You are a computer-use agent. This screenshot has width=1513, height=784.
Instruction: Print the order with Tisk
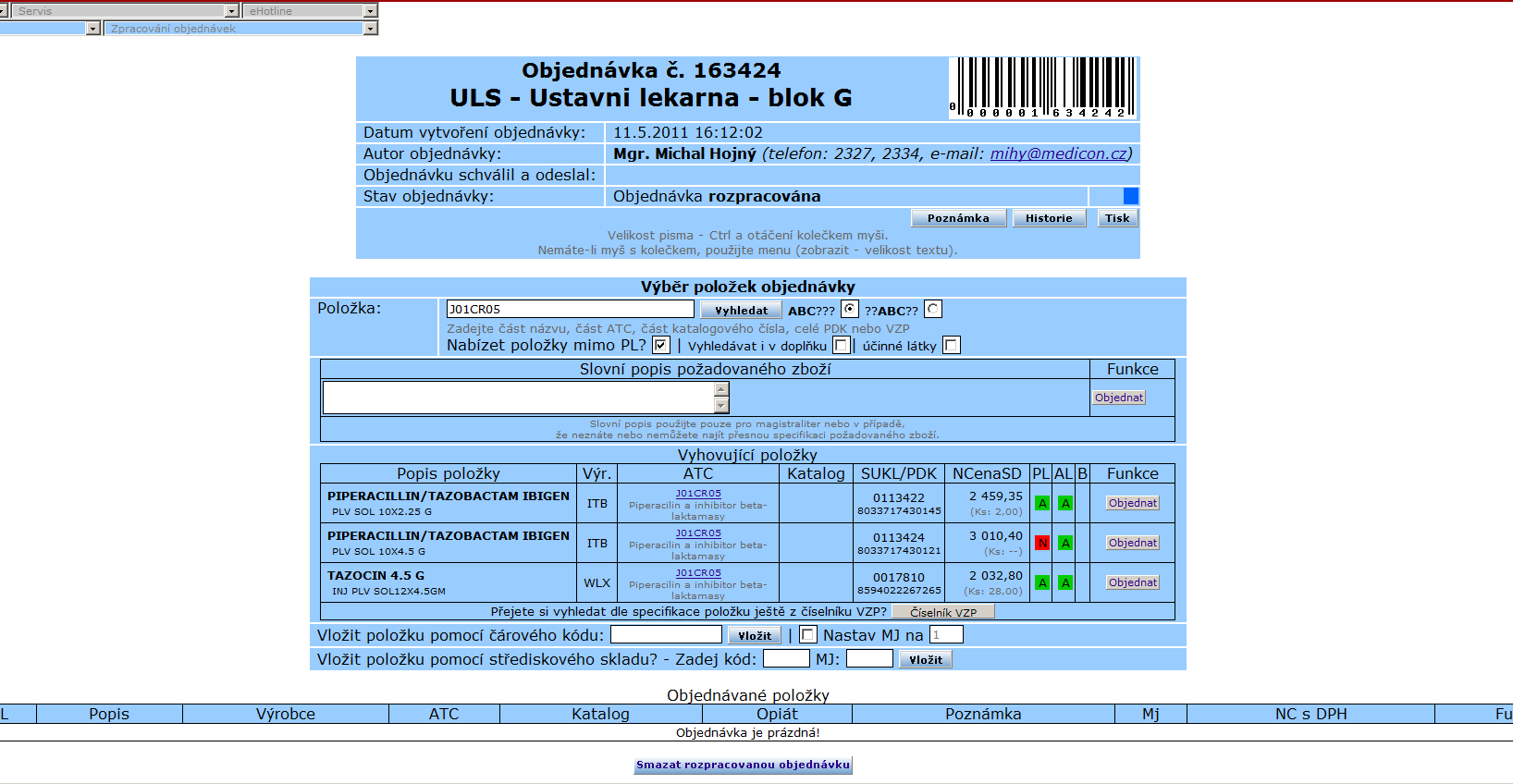(1117, 218)
